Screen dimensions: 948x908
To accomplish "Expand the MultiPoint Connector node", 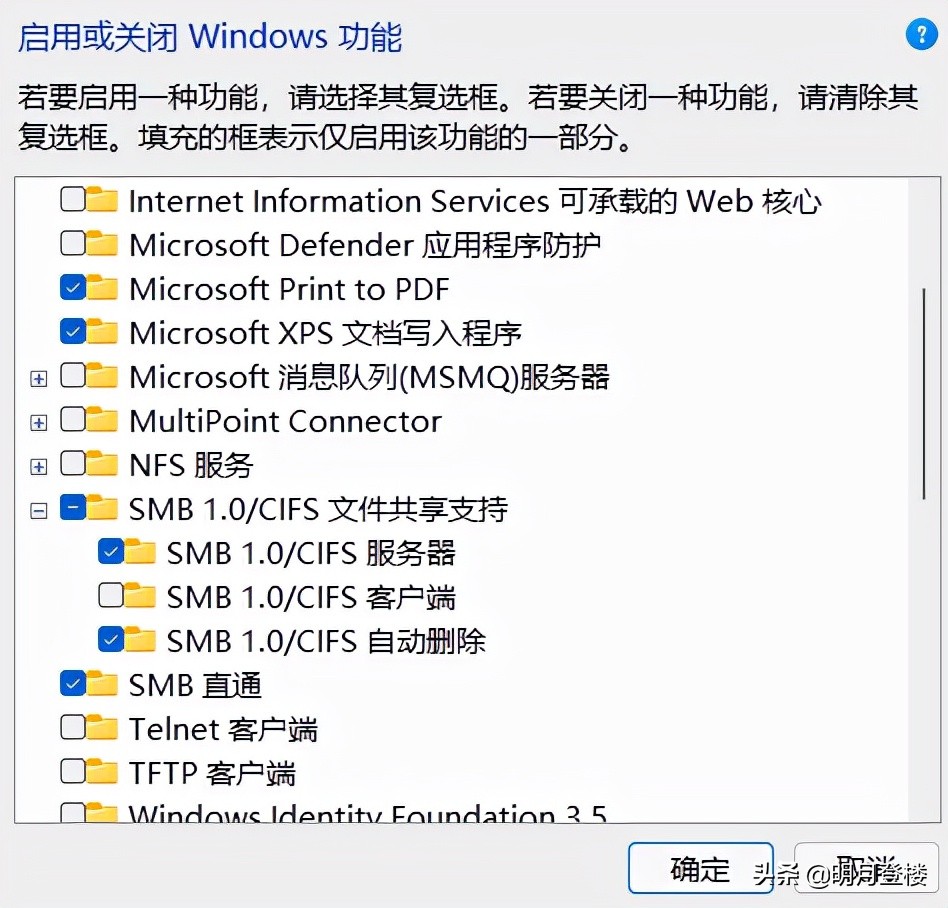I will pyautogui.click(x=37, y=420).
